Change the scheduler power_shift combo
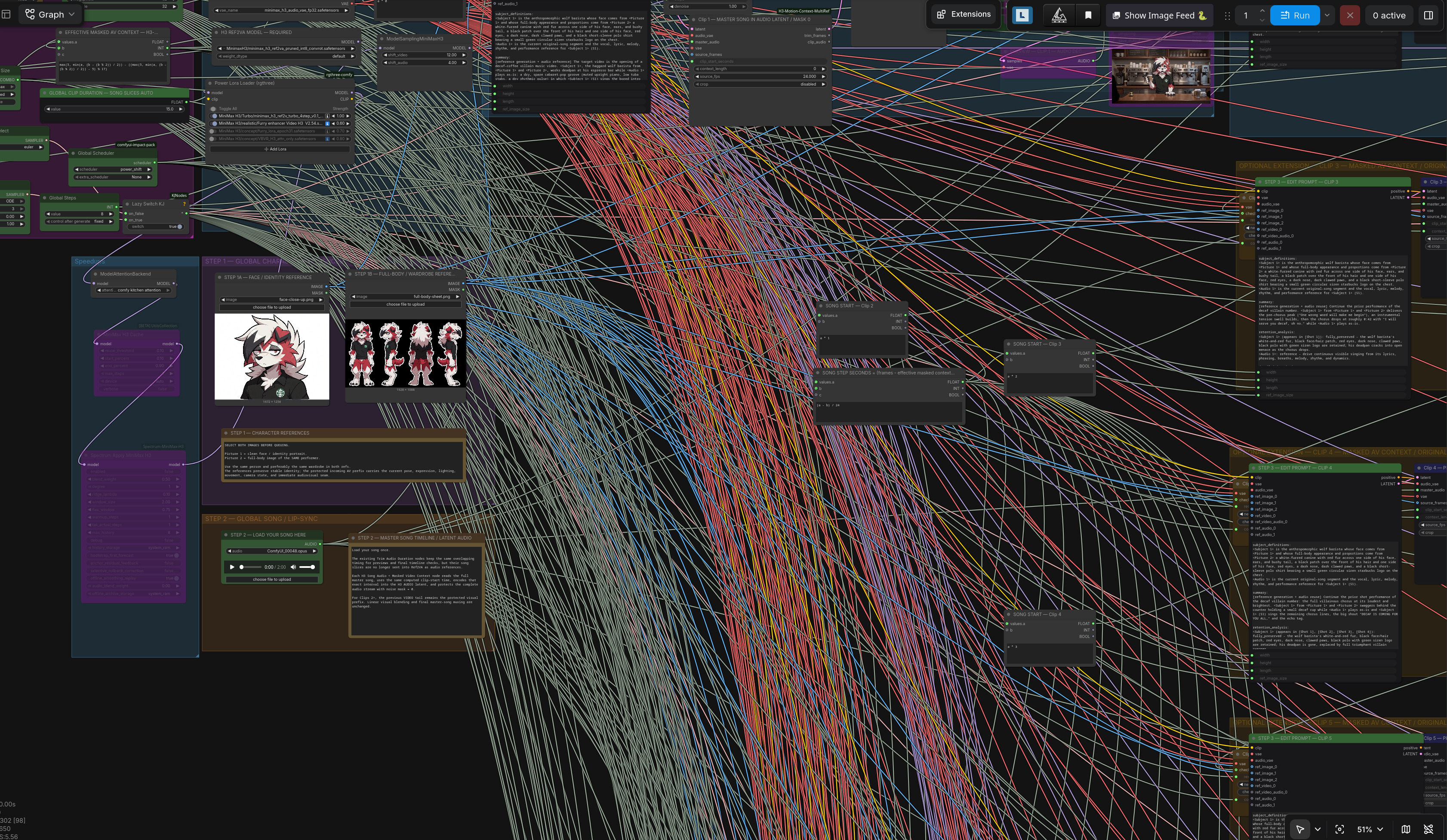Image resolution: width=1447 pixels, height=840 pixels. (113, 169)
